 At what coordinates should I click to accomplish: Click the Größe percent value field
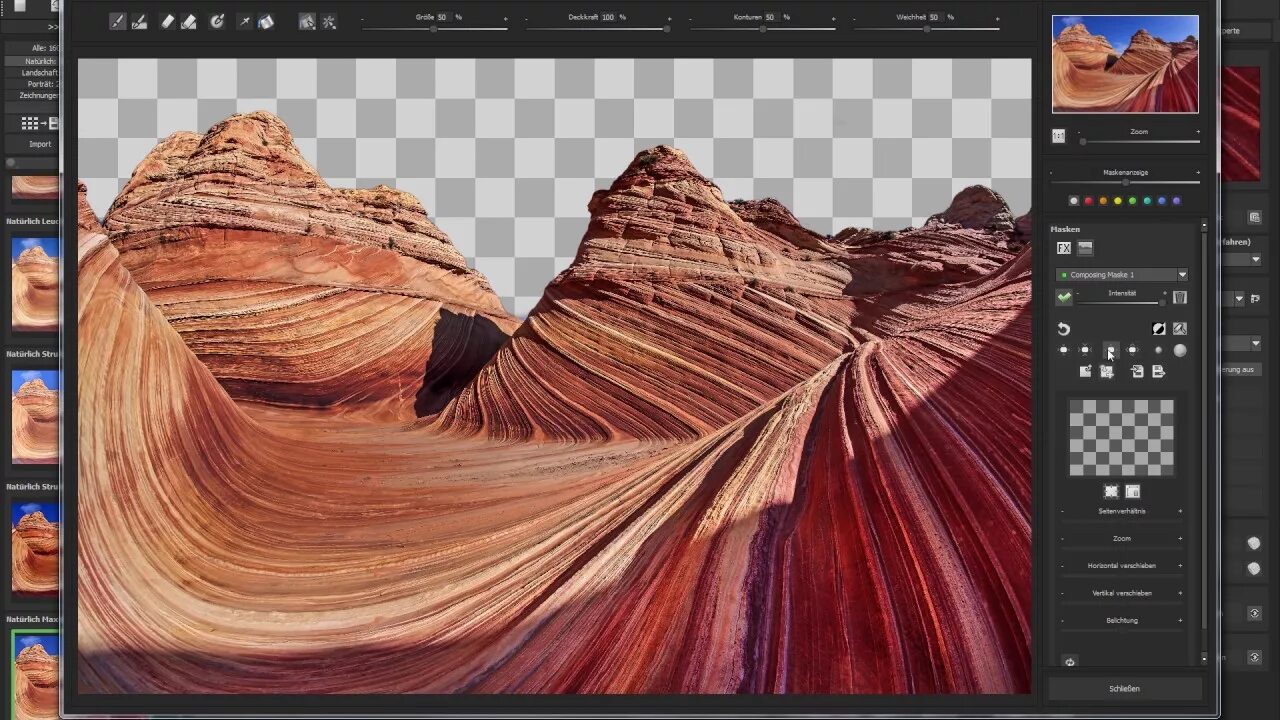[443, 17]
